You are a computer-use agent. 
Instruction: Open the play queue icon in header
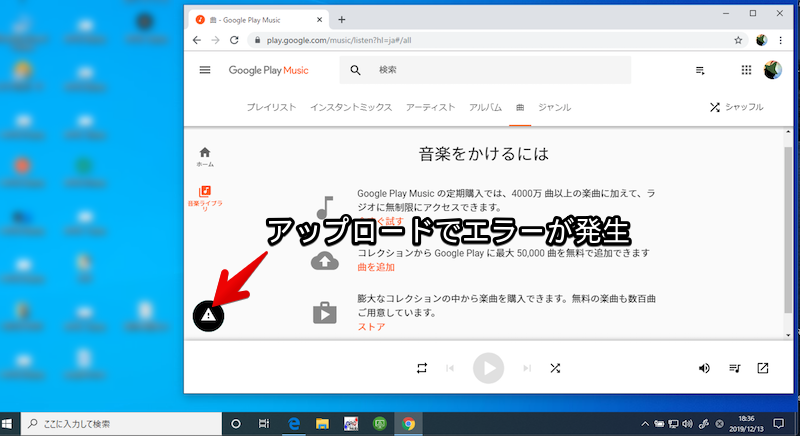coord(700,70)
